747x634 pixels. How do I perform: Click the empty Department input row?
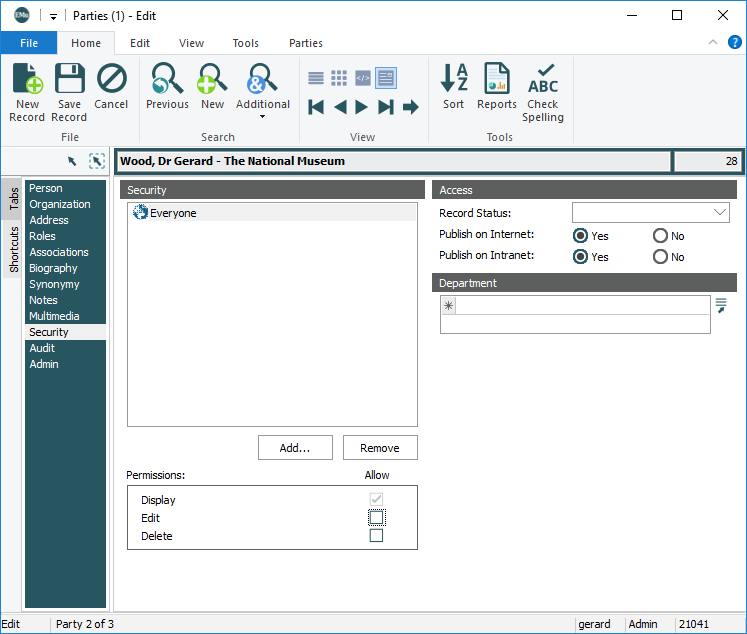583,306
